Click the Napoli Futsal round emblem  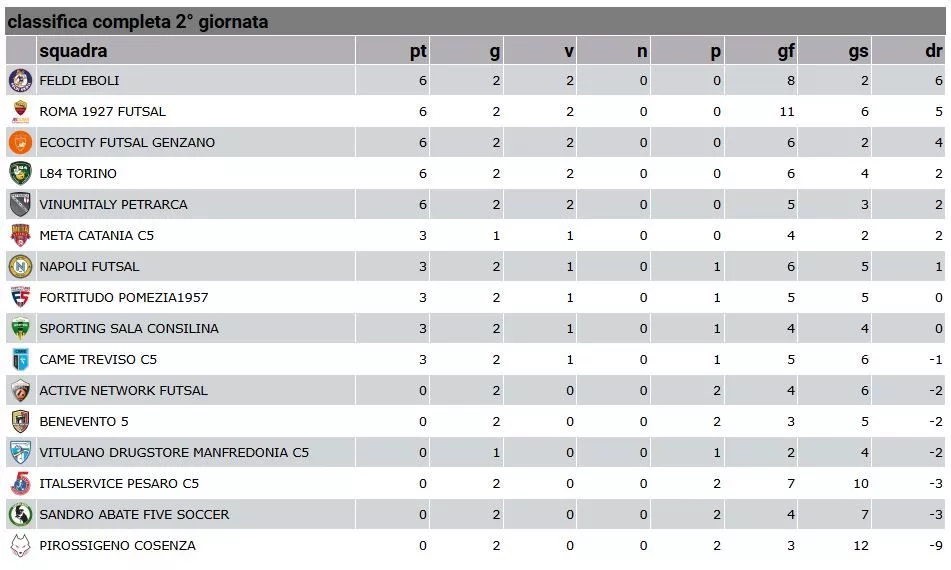point(20,266)
